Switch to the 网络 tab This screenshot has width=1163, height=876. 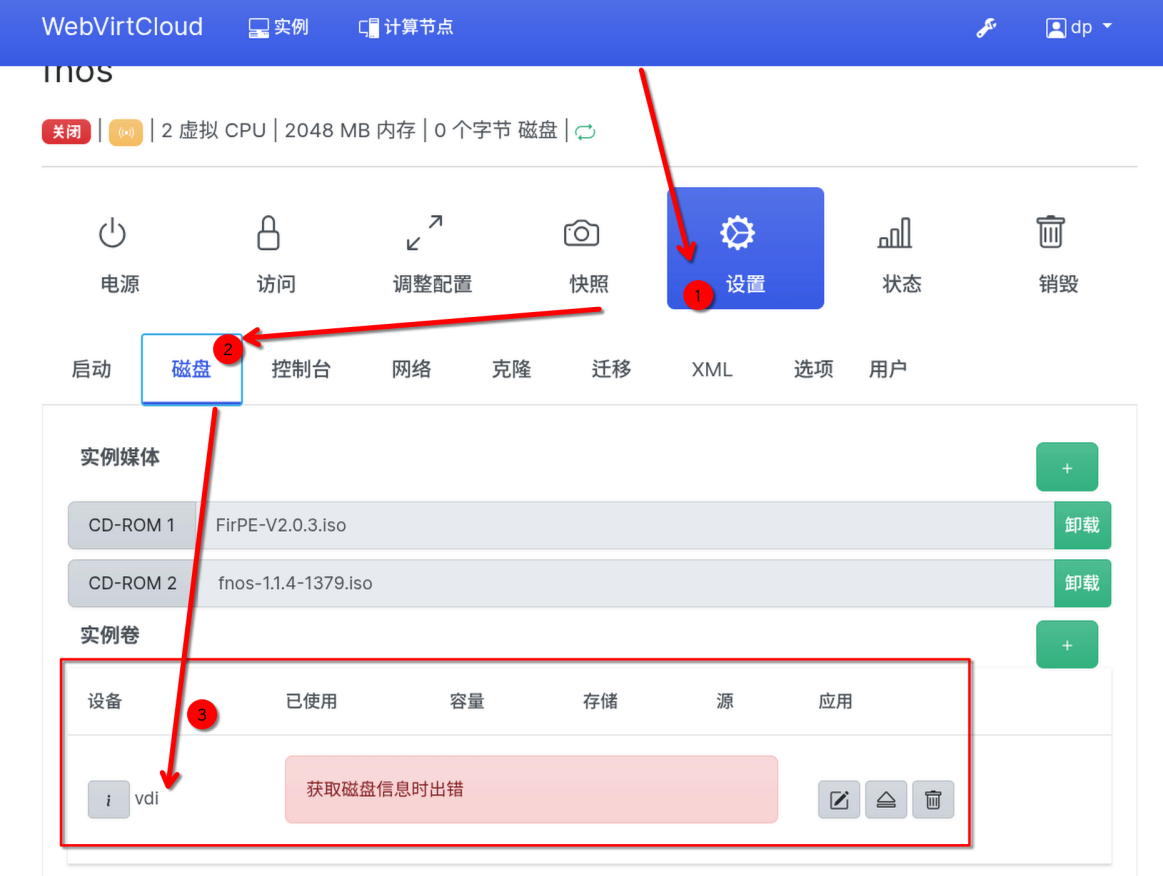pos(412,369)
